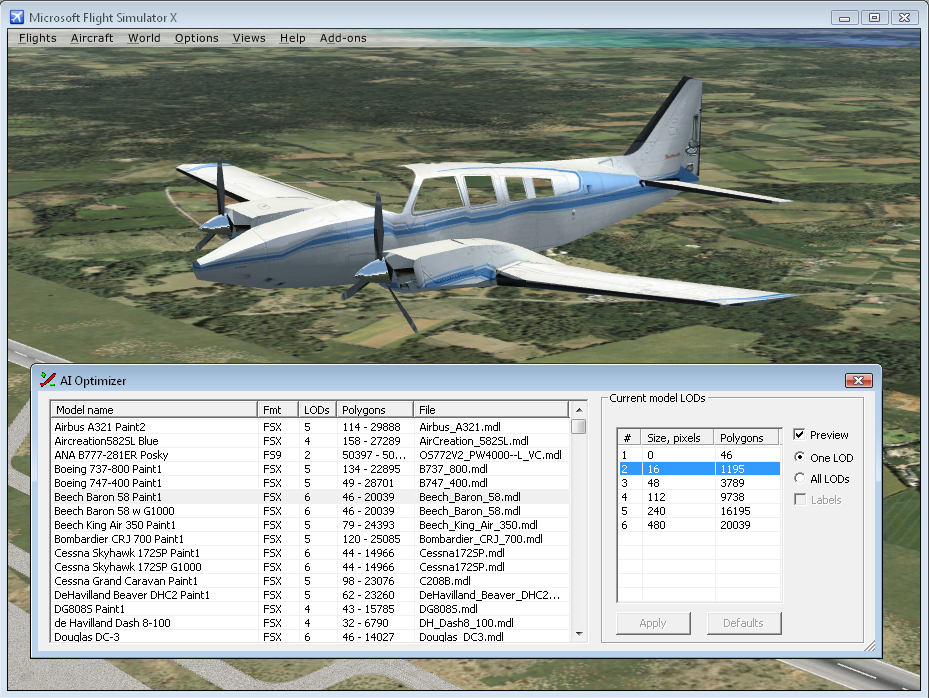
Task: Open the Help menu
Action: [x=293, y=38]
